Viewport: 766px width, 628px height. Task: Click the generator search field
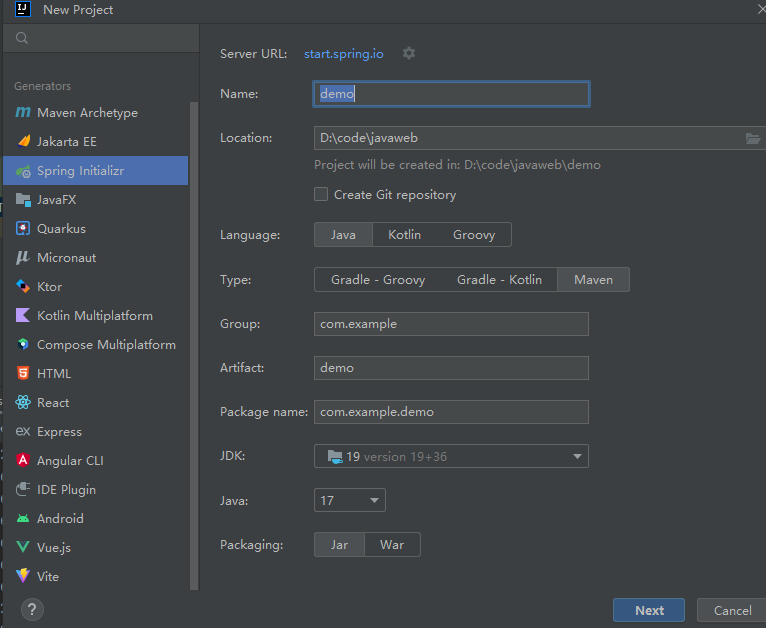[x=101, y=38]
